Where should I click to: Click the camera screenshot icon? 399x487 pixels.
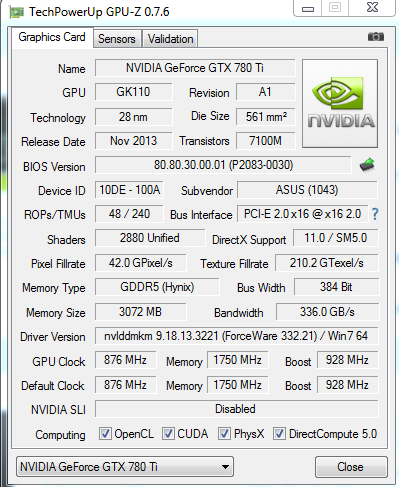[x=376, y=37]
